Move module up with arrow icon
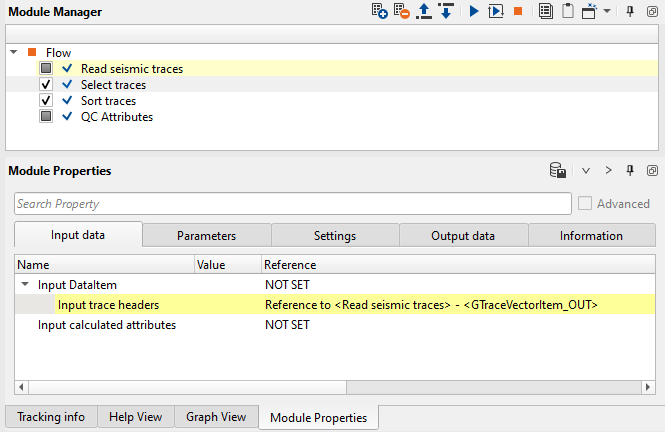 (x=425, y=12)
